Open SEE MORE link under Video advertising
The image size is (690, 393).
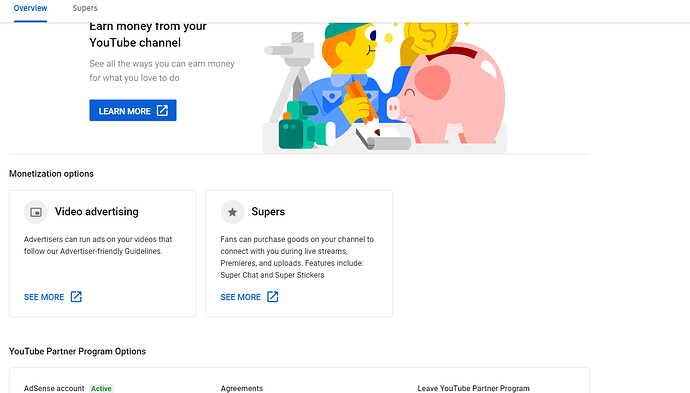[44, 297]
